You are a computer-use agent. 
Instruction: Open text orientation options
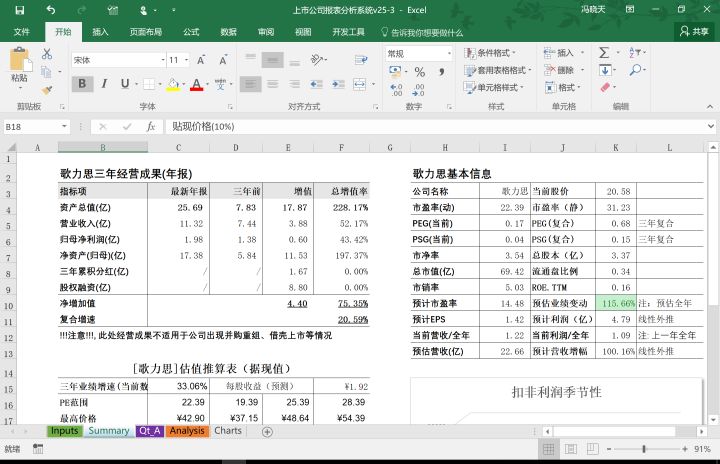317,60
